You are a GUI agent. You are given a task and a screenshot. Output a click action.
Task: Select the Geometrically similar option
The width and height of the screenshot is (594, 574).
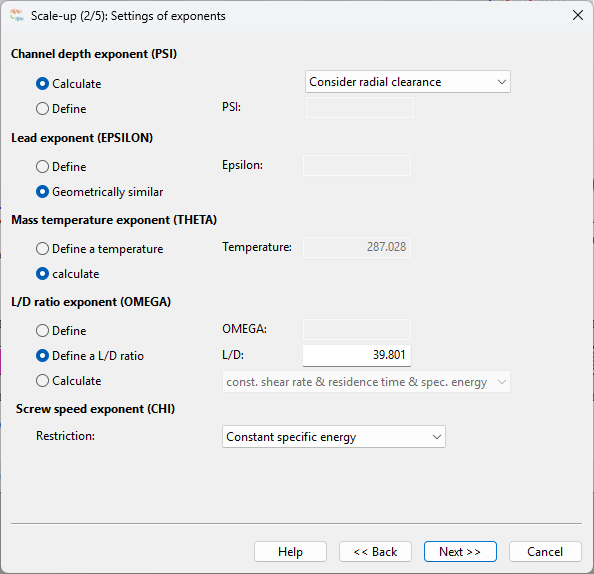[x=99, y=192]
